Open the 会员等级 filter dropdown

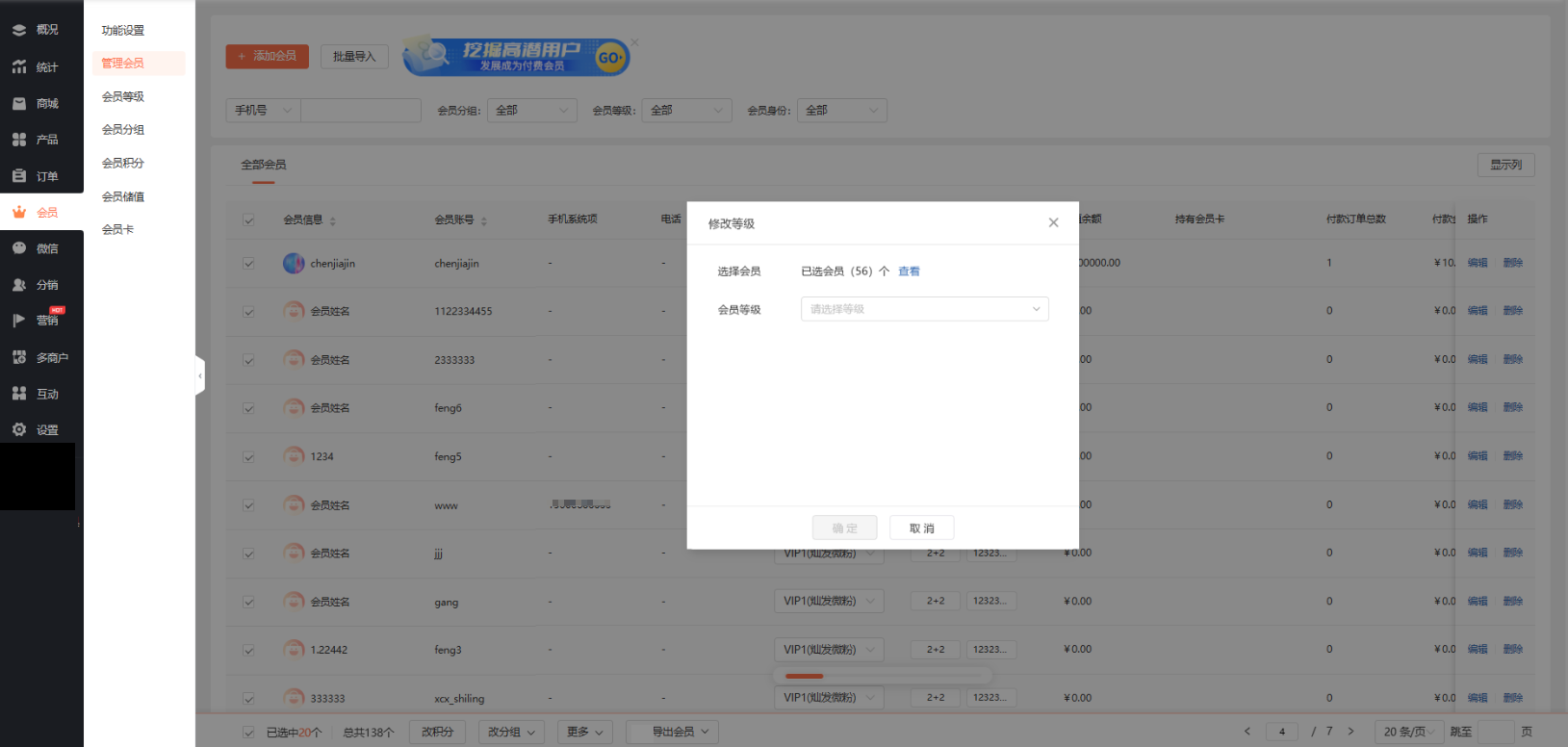[687, 111]
